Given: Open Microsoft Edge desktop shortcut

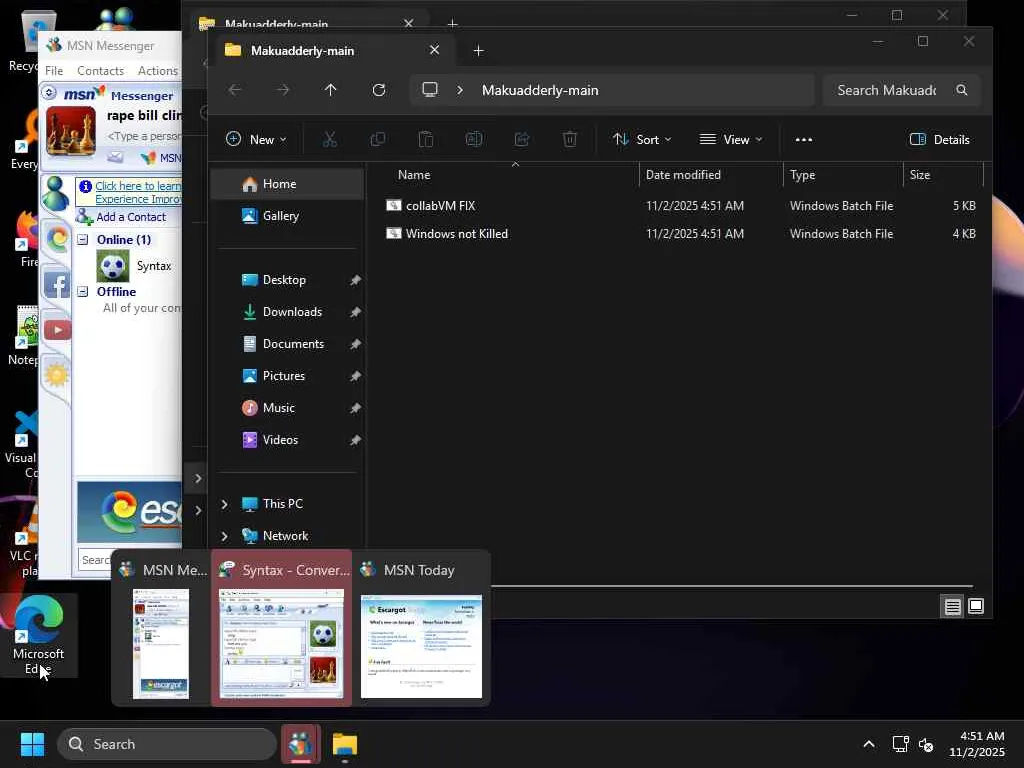Looking at the screenshot, I should coord(38,635).
